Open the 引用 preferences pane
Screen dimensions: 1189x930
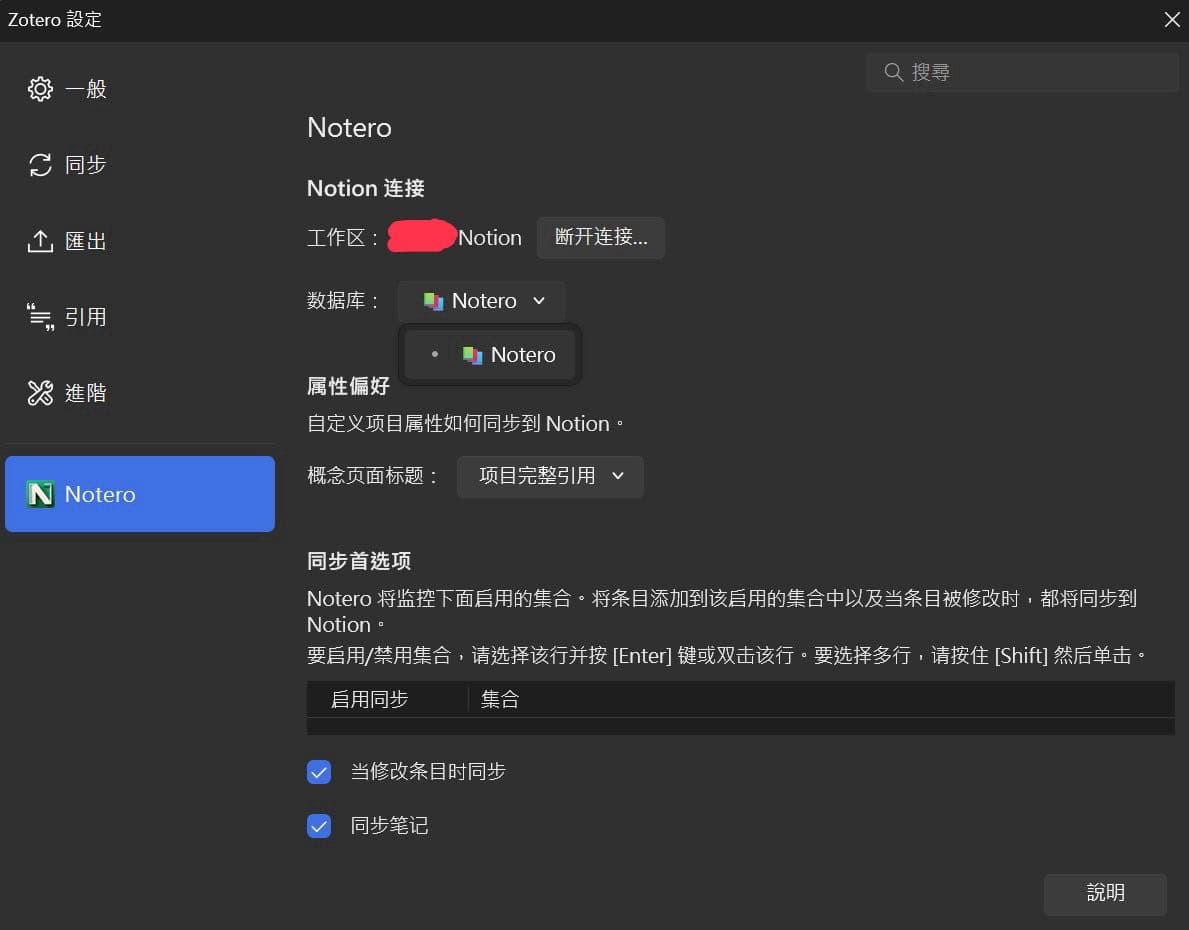tap(140, 317)
